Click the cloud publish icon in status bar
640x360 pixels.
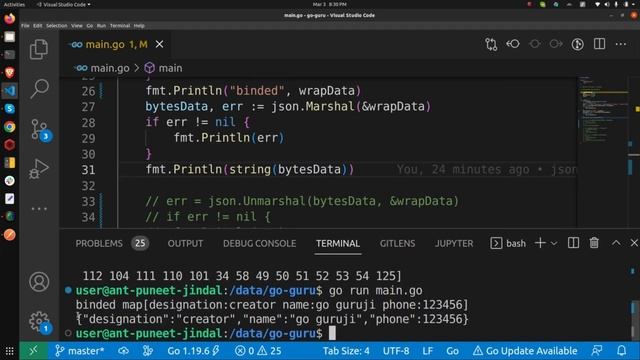tap(123, 351)
